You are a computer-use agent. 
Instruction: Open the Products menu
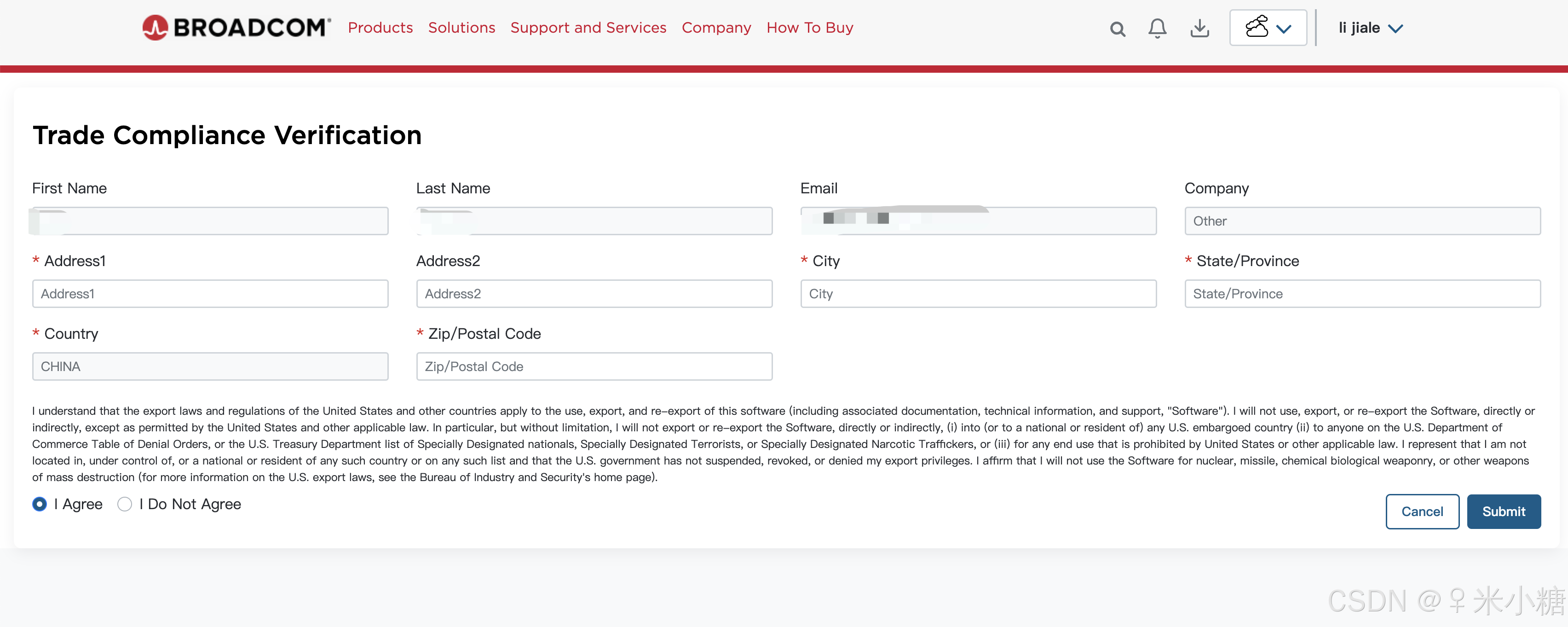[x=380, y=28]
